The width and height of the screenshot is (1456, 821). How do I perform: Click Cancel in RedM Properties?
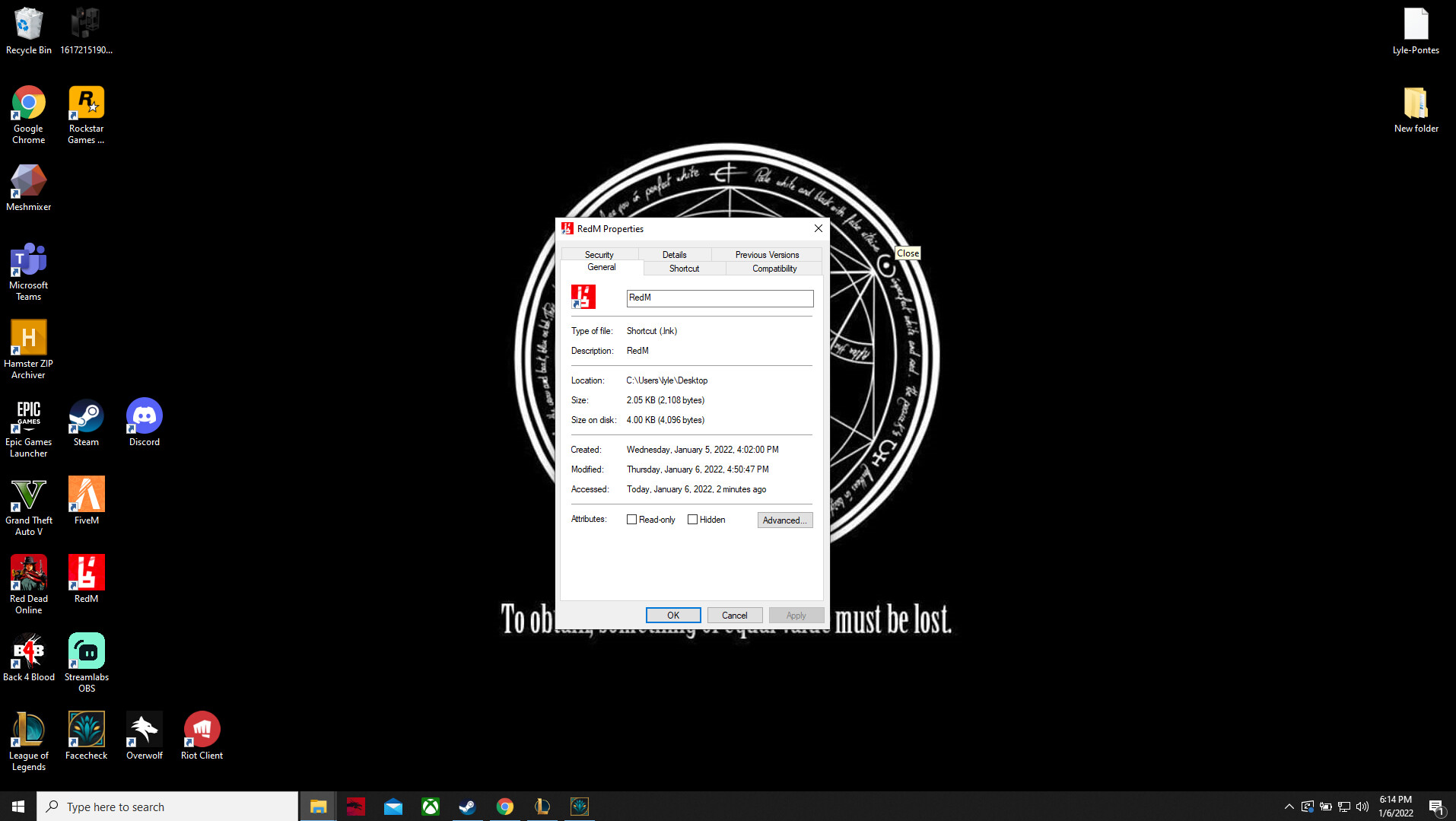735,616
